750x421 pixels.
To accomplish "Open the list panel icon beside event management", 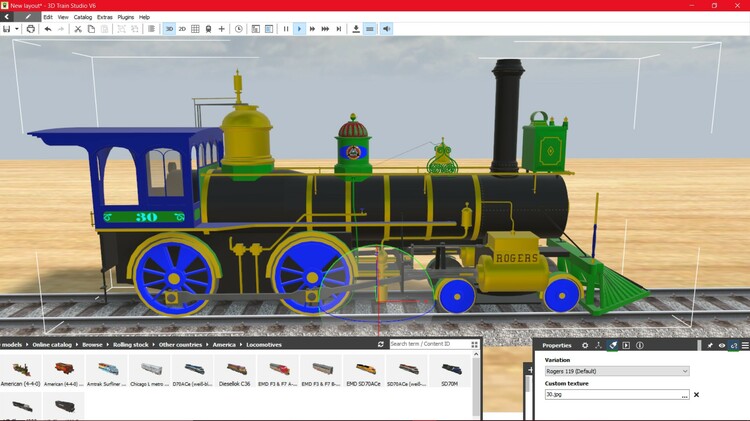I will (x=269, y=29).
